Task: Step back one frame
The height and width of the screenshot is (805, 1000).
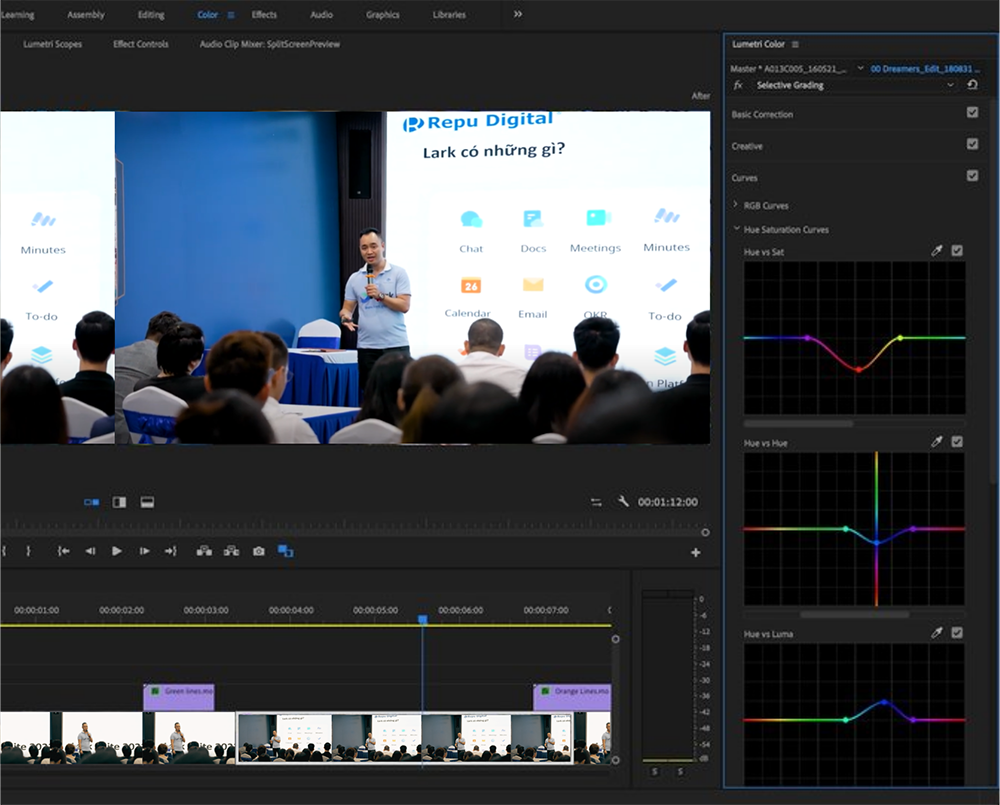Action: point(90,551)
